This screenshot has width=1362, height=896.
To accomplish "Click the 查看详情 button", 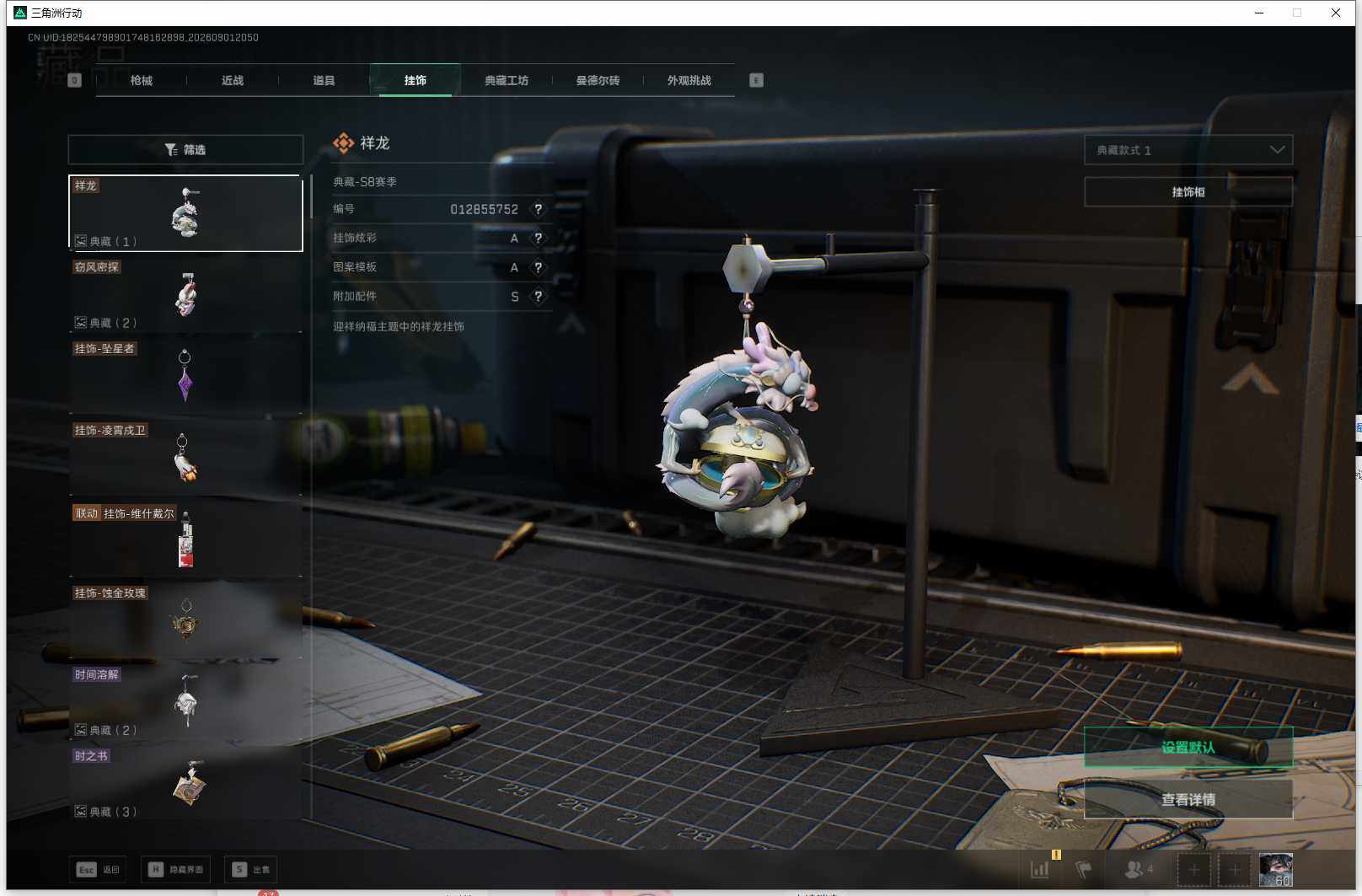I will coord(1188,799).
